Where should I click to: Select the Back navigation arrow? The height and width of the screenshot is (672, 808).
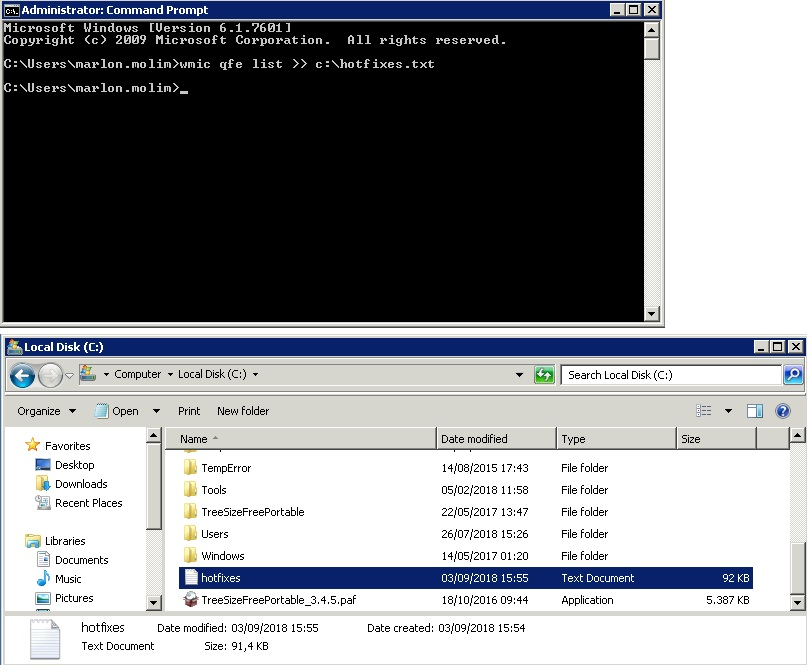pyautogui.click(x=22, y=375)
